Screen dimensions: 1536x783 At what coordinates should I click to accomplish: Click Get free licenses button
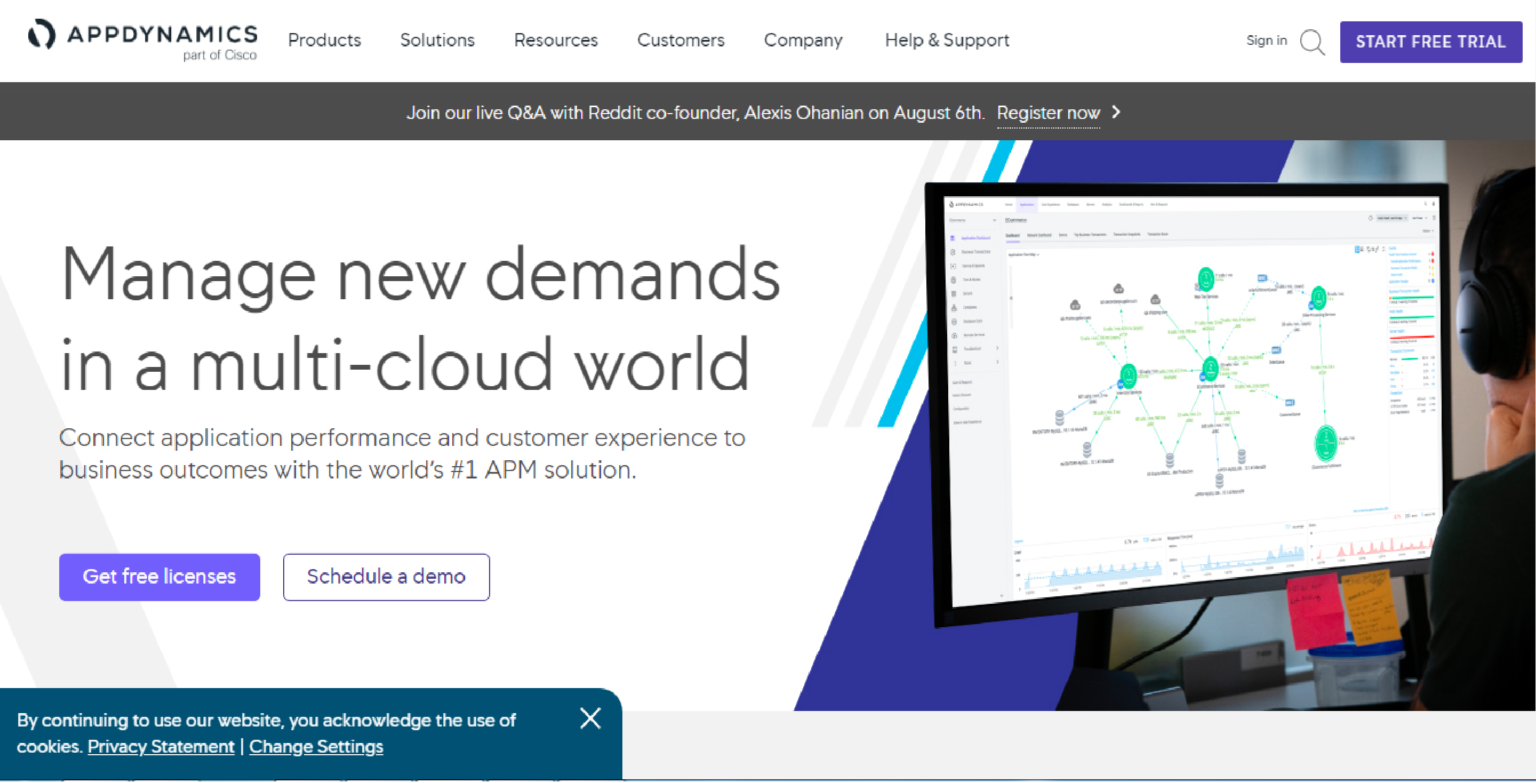coord(159,577)
